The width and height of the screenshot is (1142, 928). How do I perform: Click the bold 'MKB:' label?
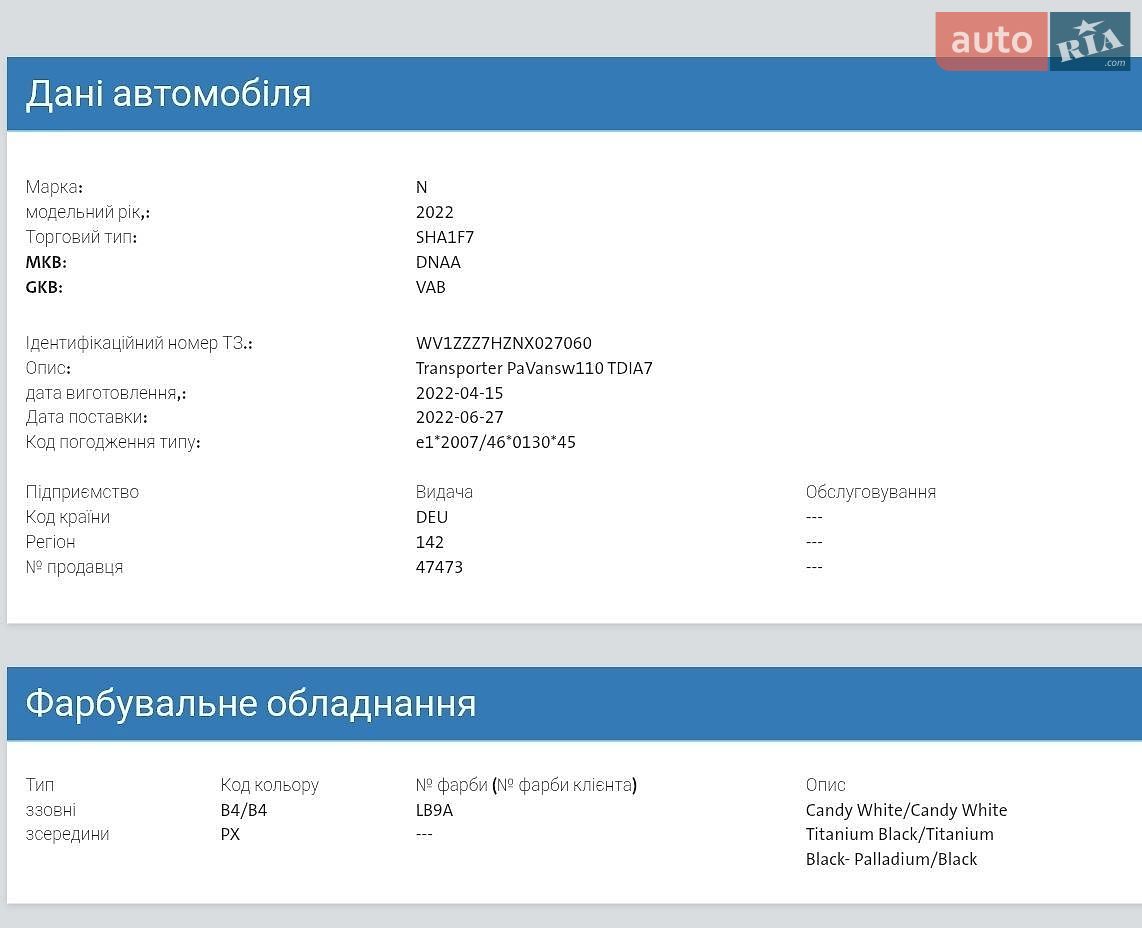46,262
